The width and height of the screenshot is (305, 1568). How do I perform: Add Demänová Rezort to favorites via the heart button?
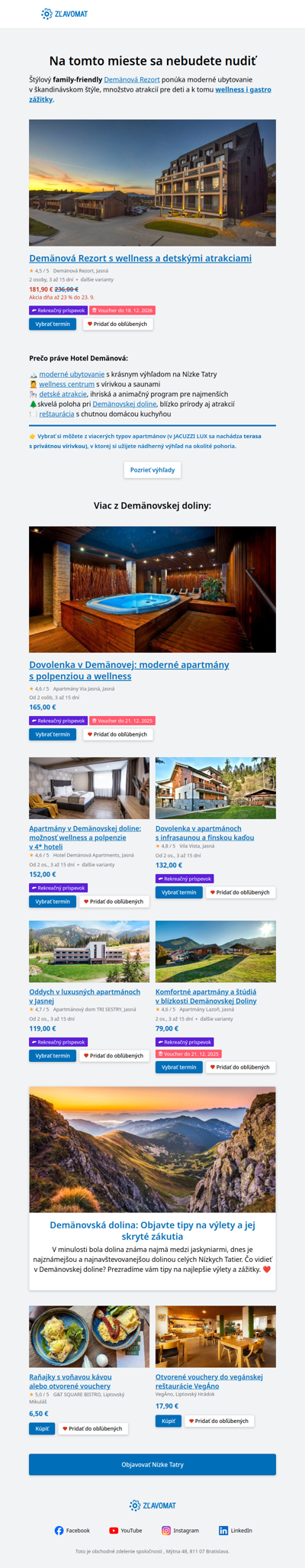pos(118,324)
